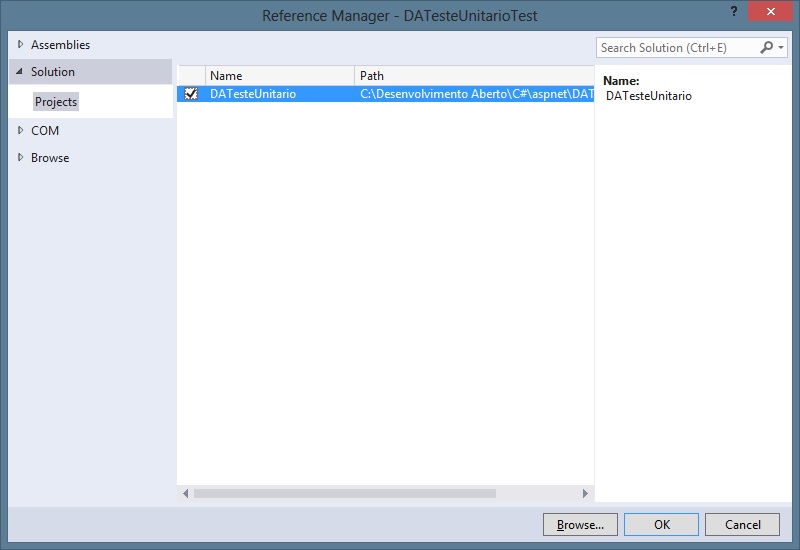The width and height of the screenshot is (800, 550).
Task: Collapse the Solution category arrow
Action: coord(20,72)
